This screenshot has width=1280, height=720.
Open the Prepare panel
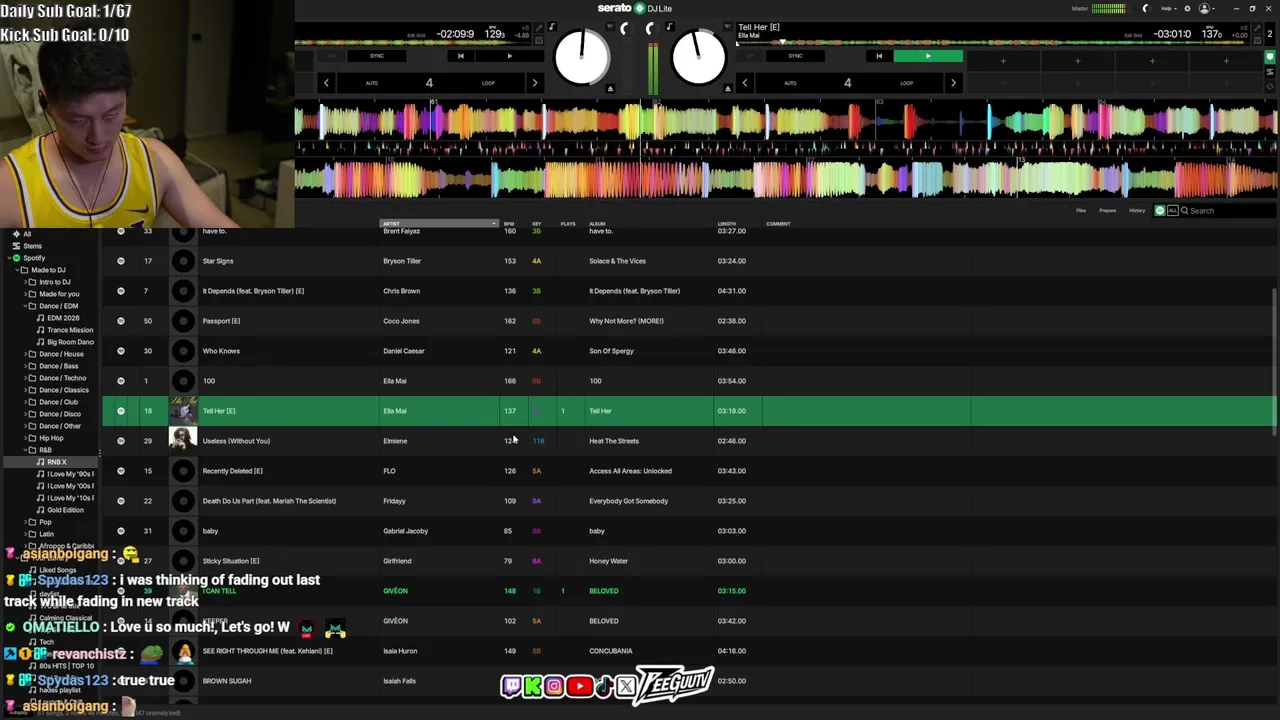click(x=1107, y=211)
